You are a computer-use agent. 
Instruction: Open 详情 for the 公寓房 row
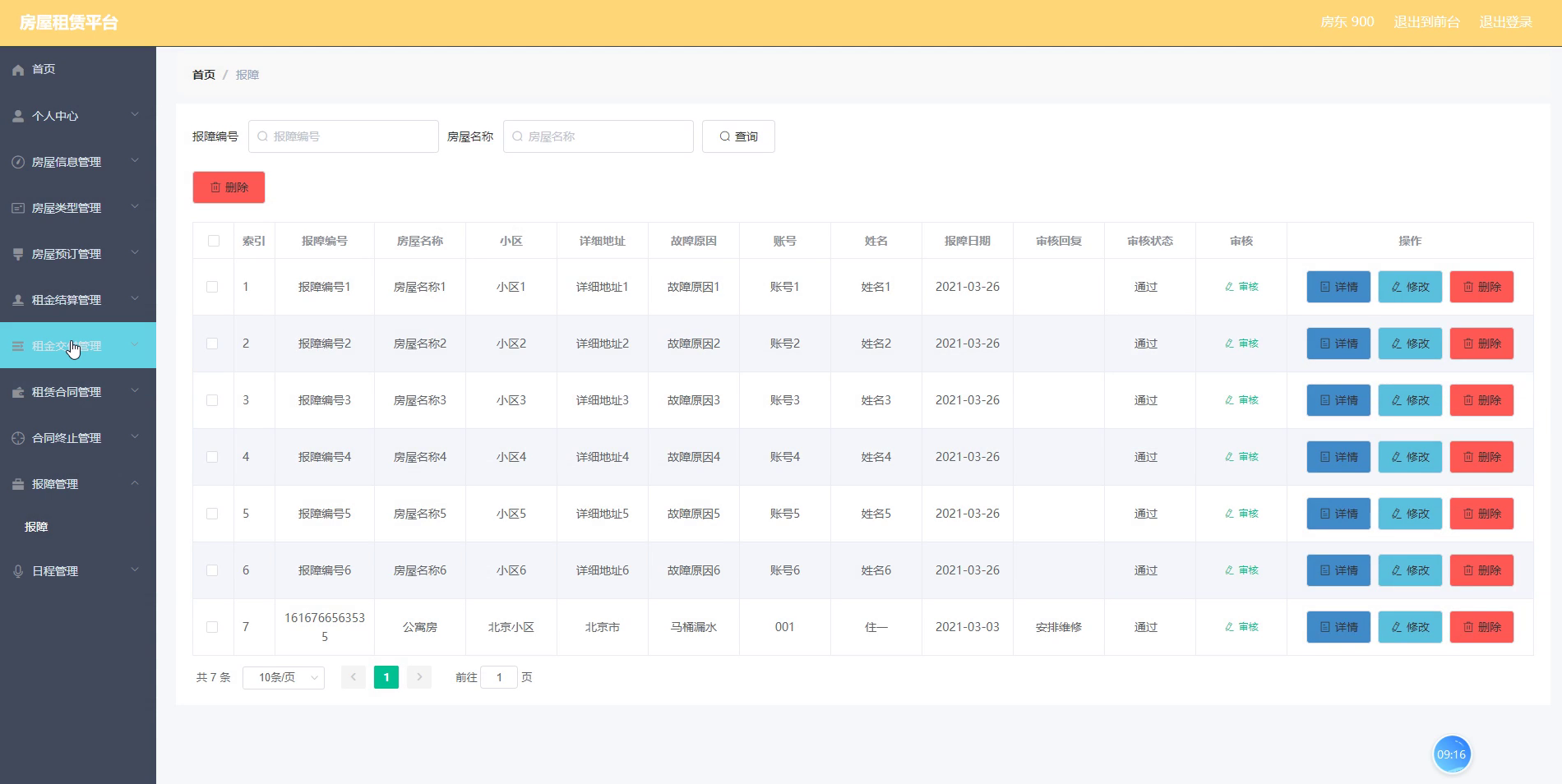[1338, 627]
